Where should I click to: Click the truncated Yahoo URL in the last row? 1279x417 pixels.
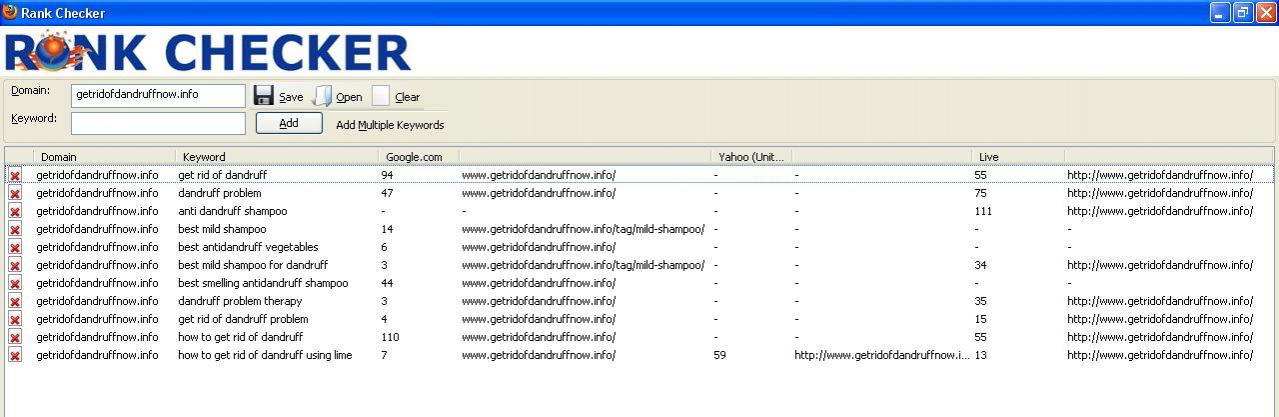point(882,355)
